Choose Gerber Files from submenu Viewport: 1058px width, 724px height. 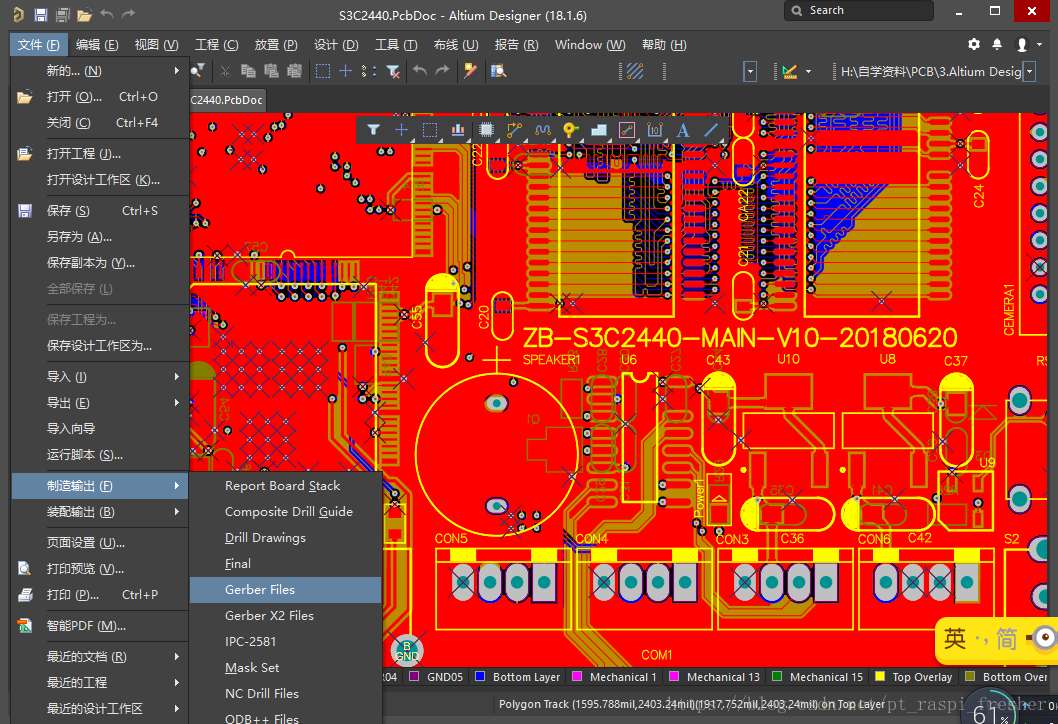pos(285,590)
